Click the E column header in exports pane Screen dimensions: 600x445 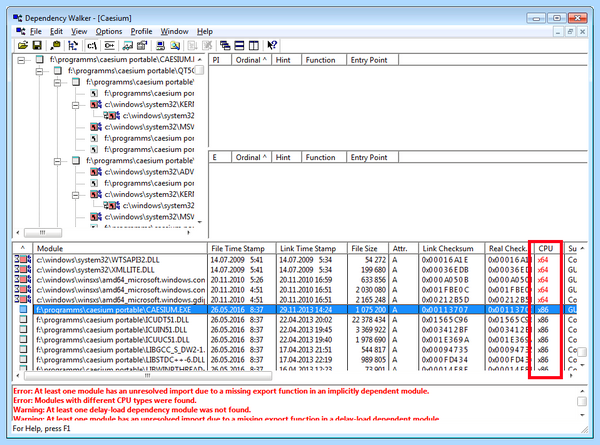[x=220, y=157]
